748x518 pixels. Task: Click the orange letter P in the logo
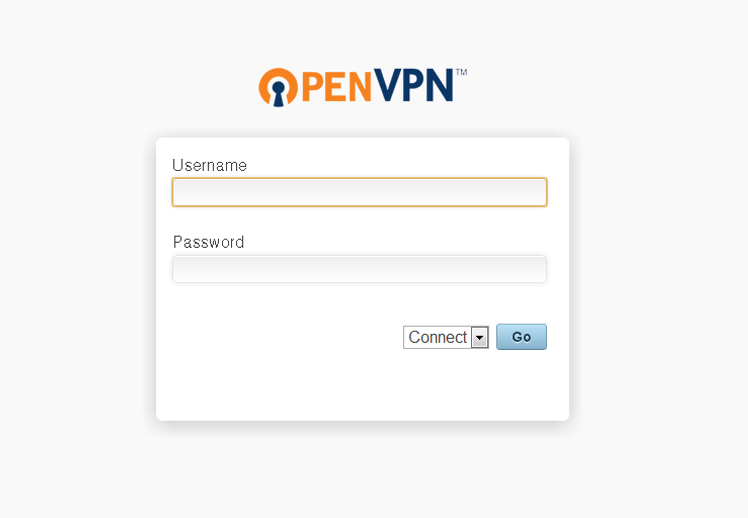coord(312,87)
